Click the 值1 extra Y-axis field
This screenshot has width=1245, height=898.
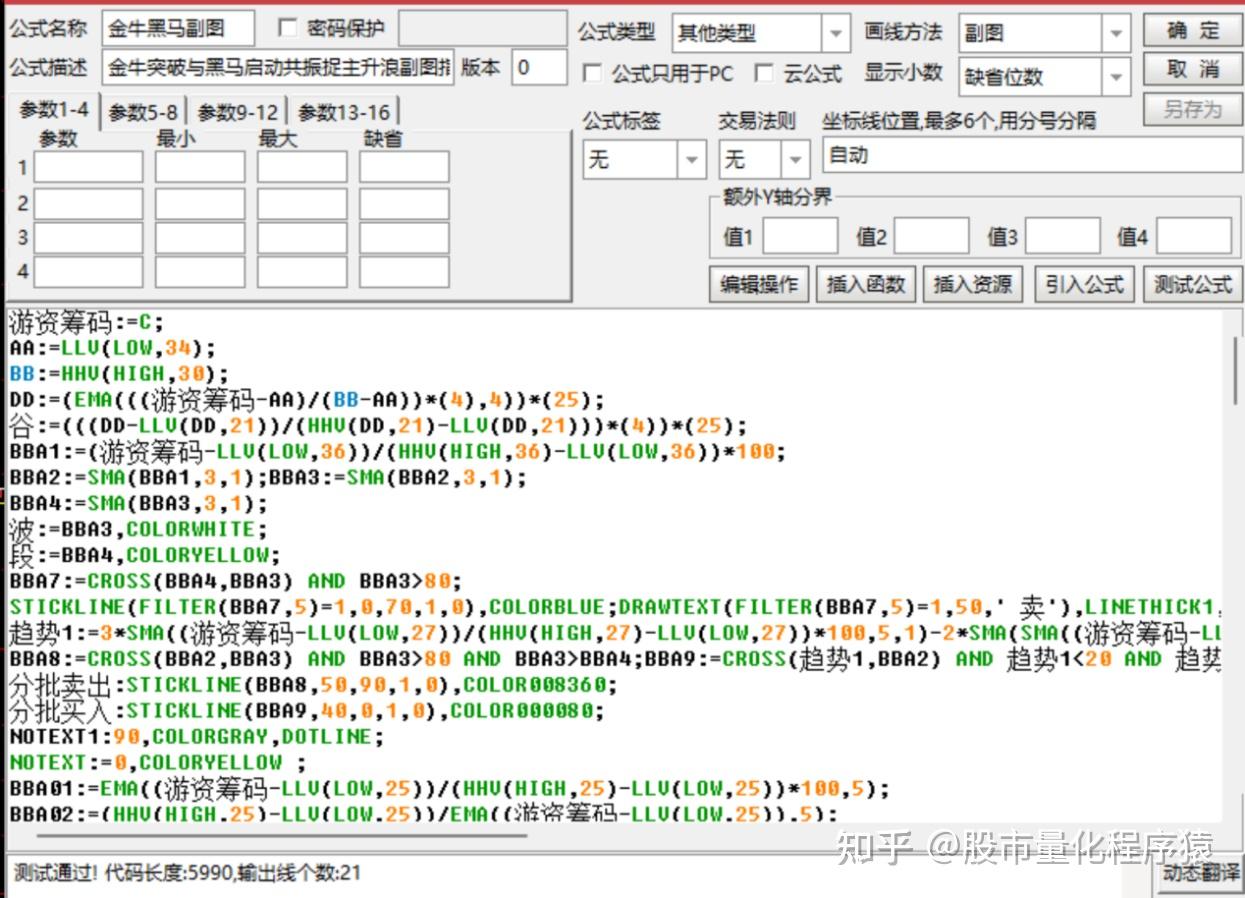point(800,236)
